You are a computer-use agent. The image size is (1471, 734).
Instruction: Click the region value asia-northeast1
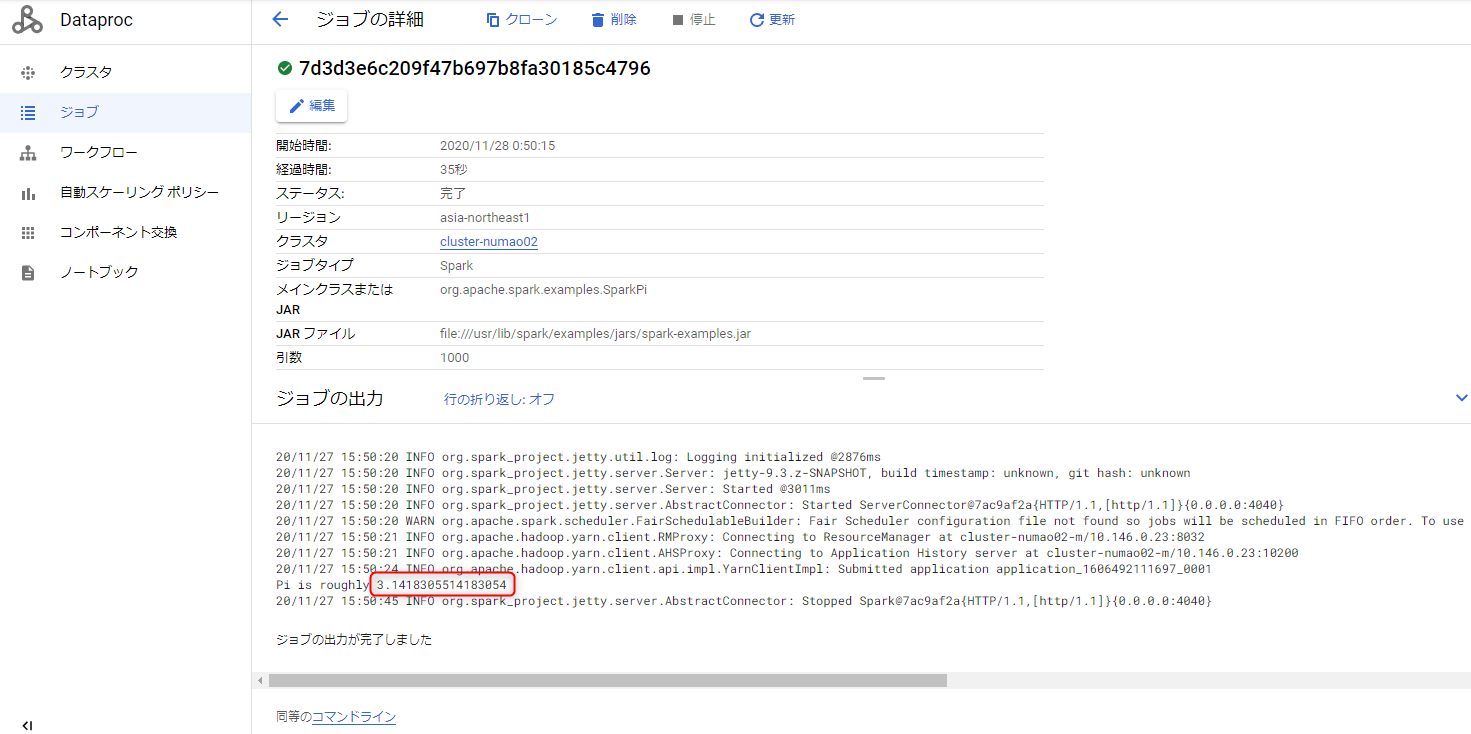click(x=485, y=217)
